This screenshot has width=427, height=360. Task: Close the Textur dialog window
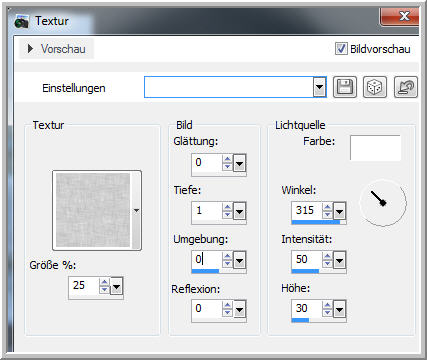tap(400, 16)
